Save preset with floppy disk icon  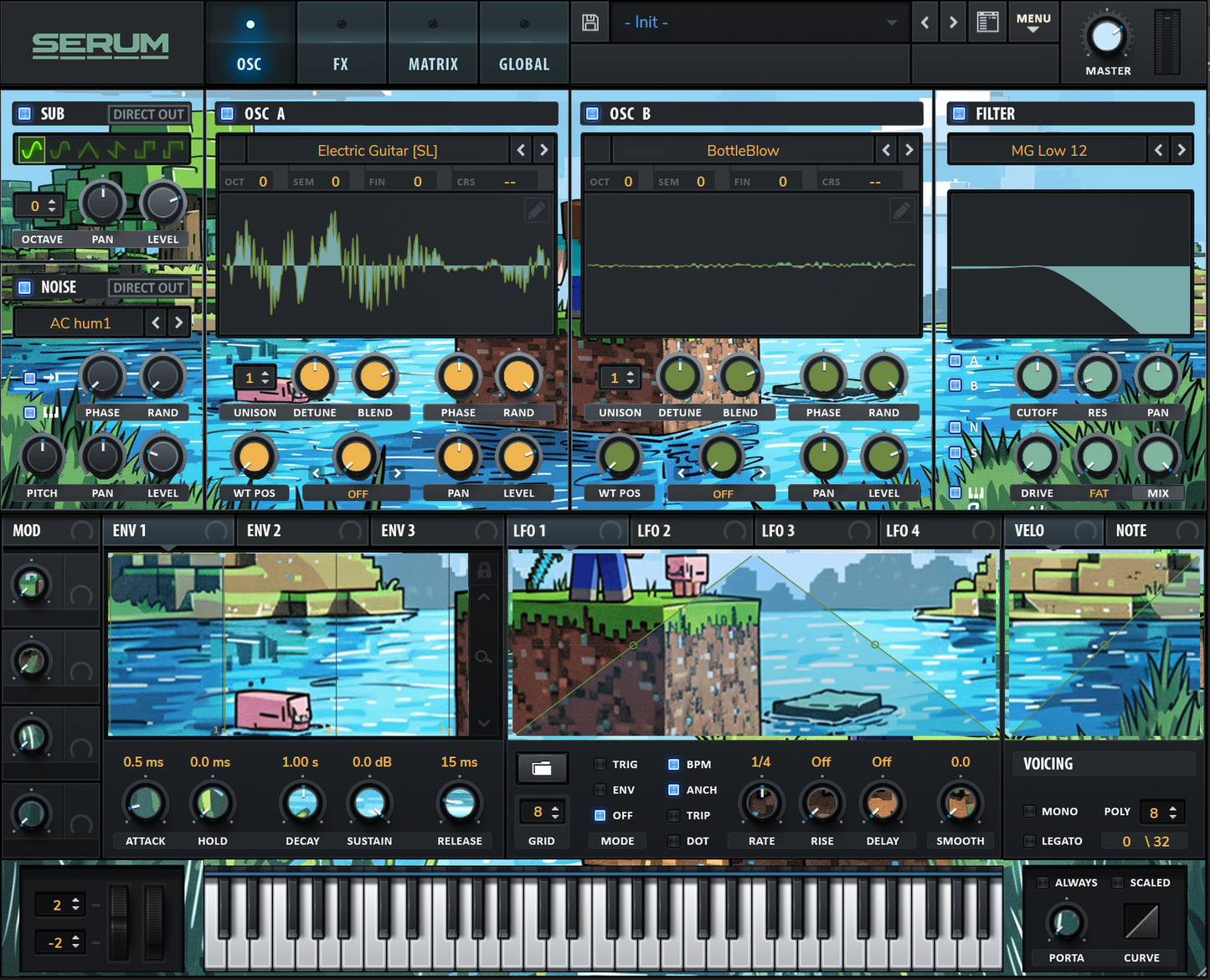pyautogui.click(x=590, y=23)
